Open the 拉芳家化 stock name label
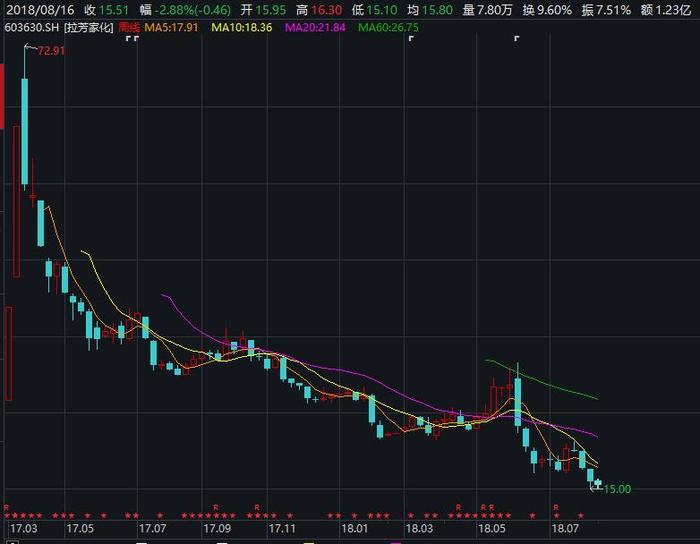700x544 pixels. pyautogui.click(x=88, y=27)
